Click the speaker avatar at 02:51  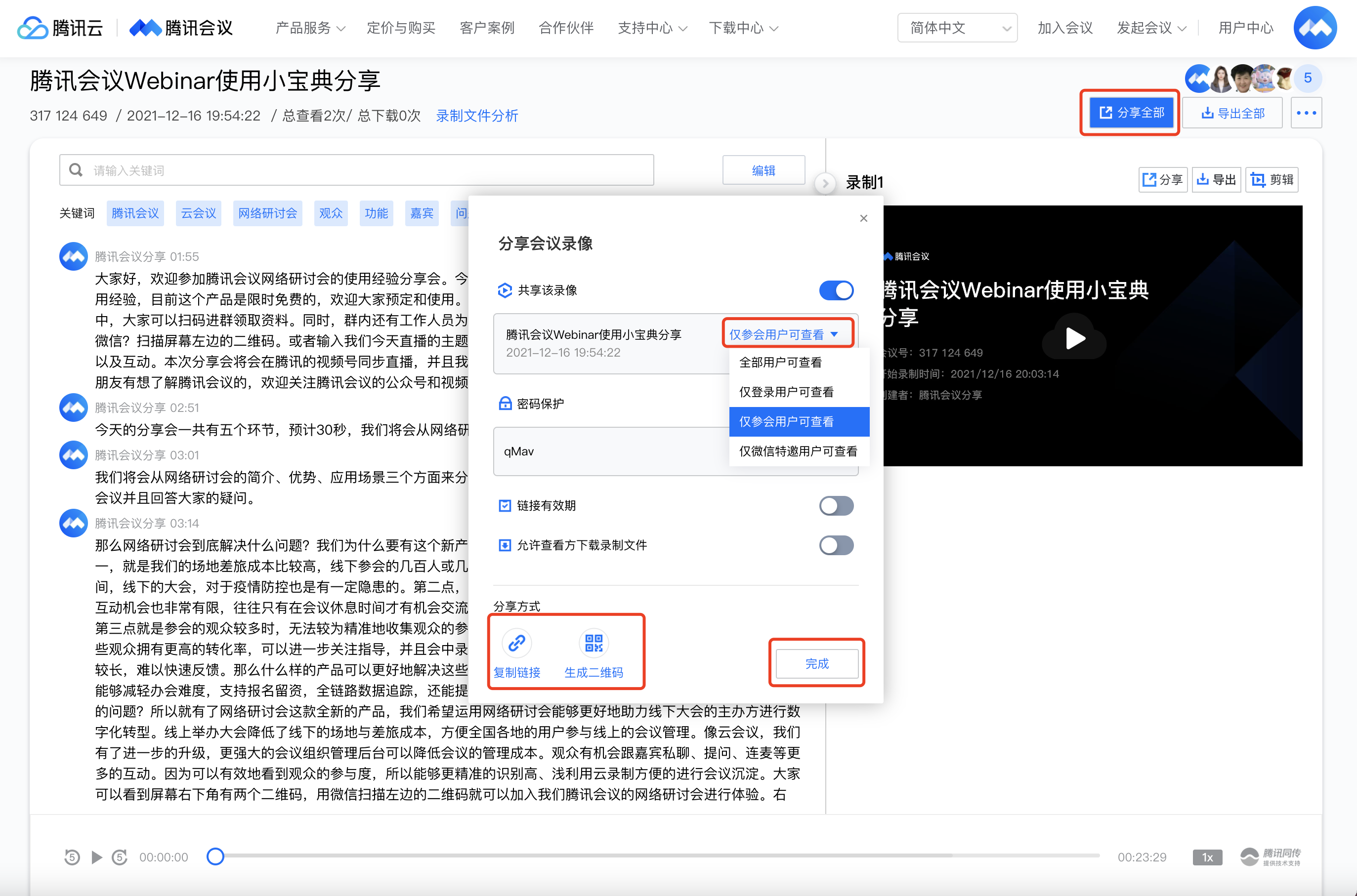tap(74, 407)
